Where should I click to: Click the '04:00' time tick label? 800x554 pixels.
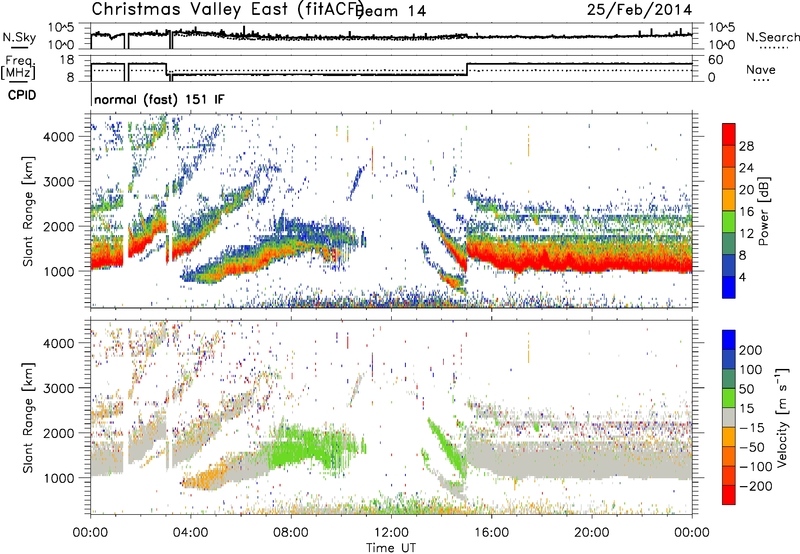(190, 533)
